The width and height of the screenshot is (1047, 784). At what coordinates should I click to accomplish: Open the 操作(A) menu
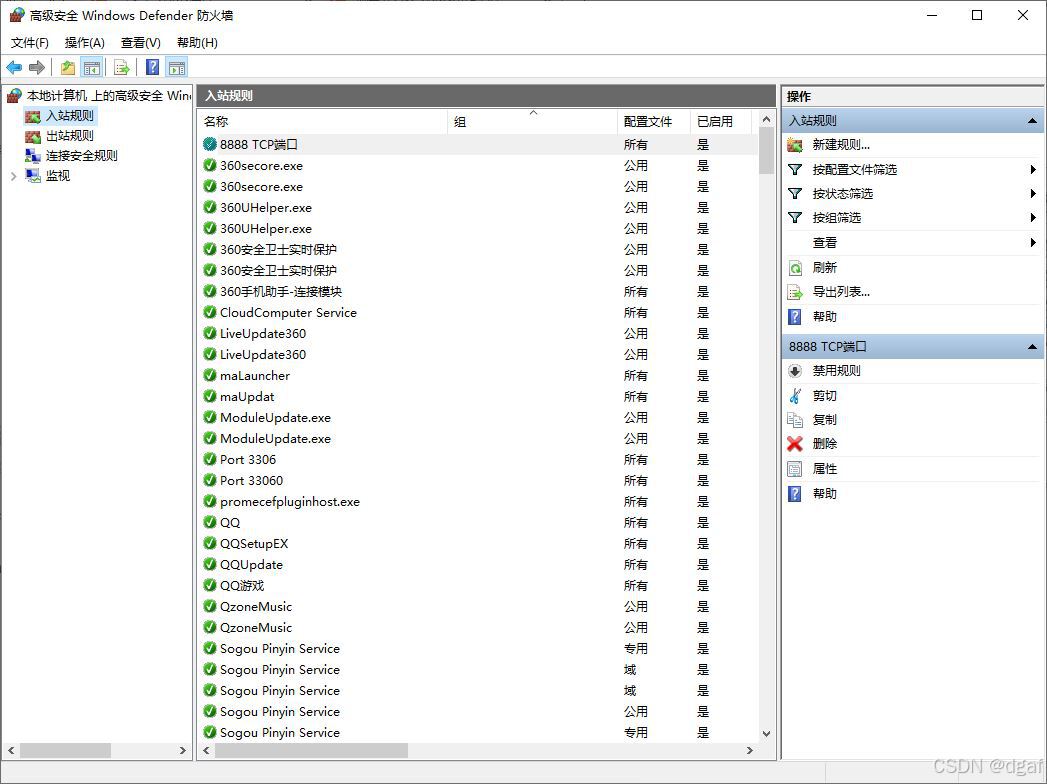[x=84, y=43]
